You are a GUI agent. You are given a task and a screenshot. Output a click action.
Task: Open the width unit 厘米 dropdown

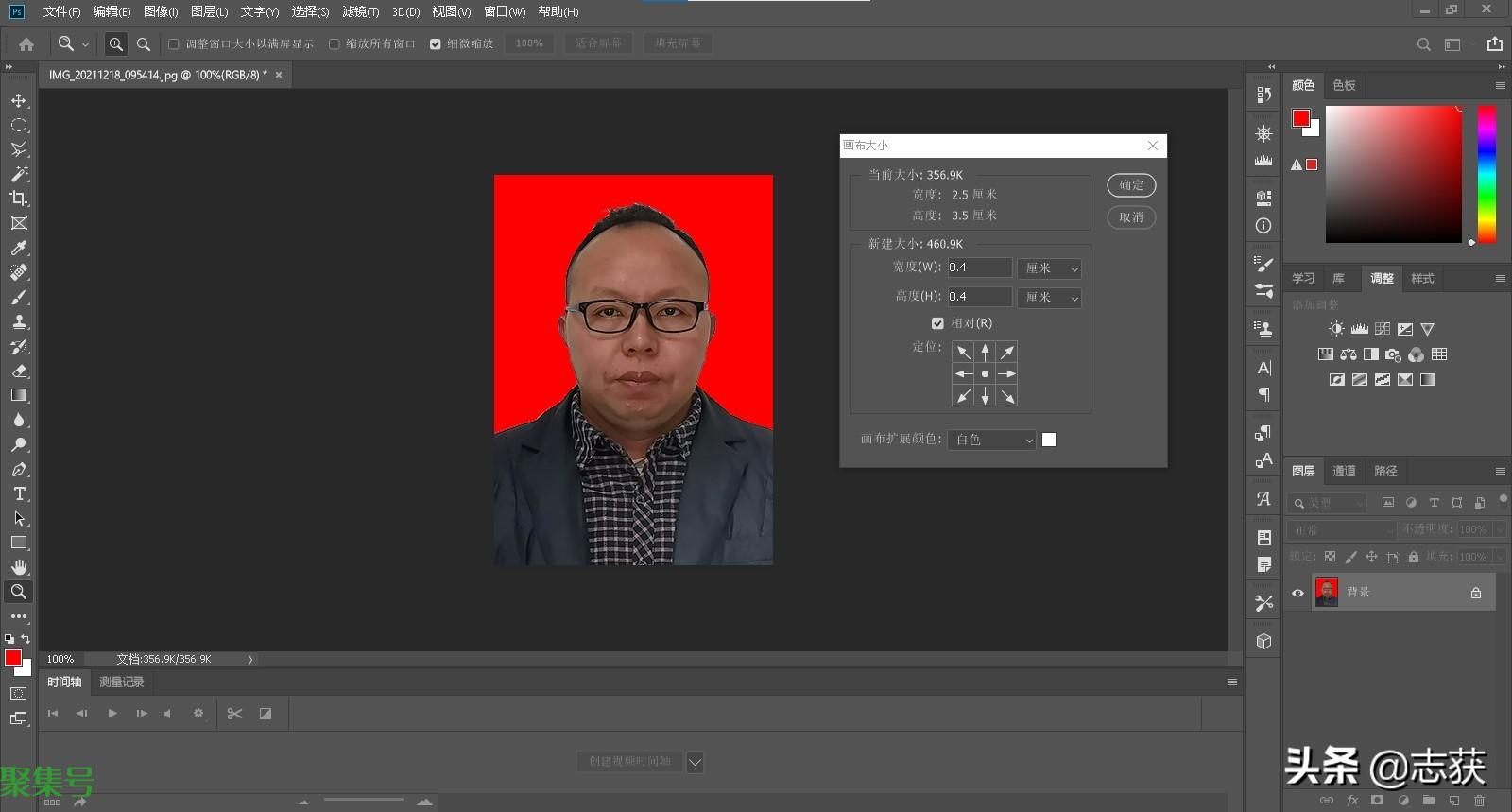point(1050,268)
